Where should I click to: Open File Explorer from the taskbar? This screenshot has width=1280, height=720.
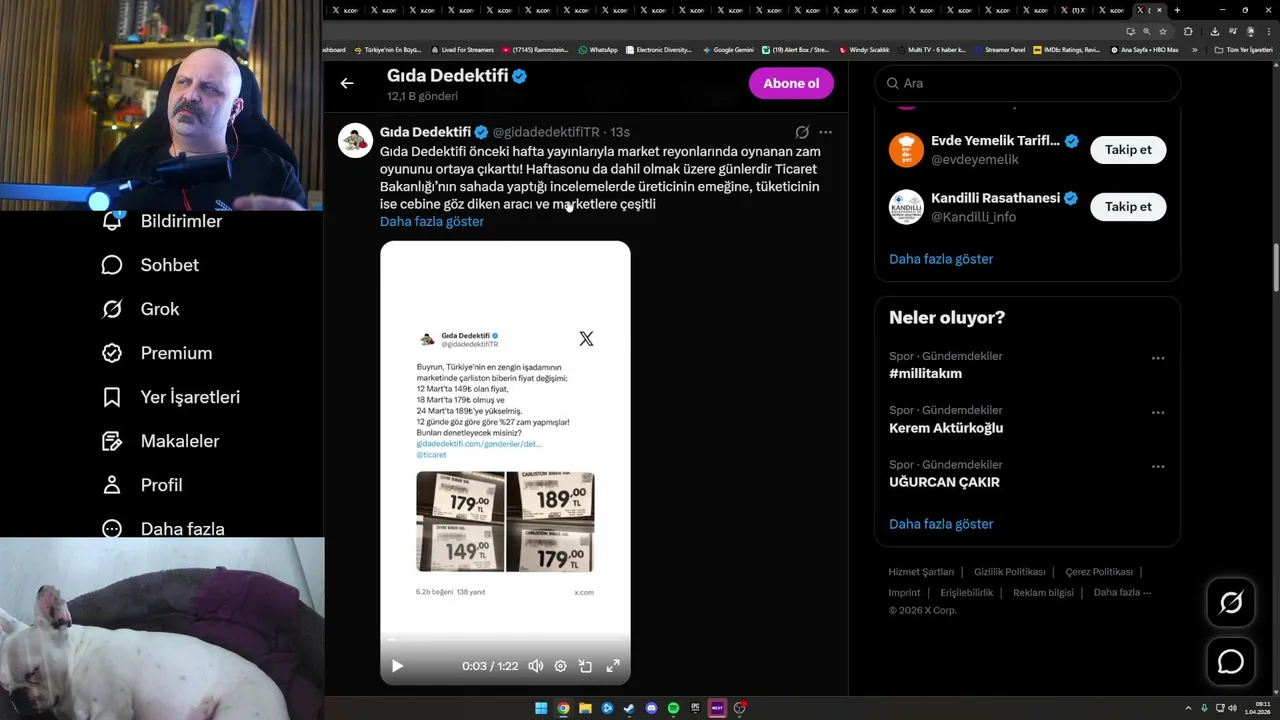click(585, 708)
